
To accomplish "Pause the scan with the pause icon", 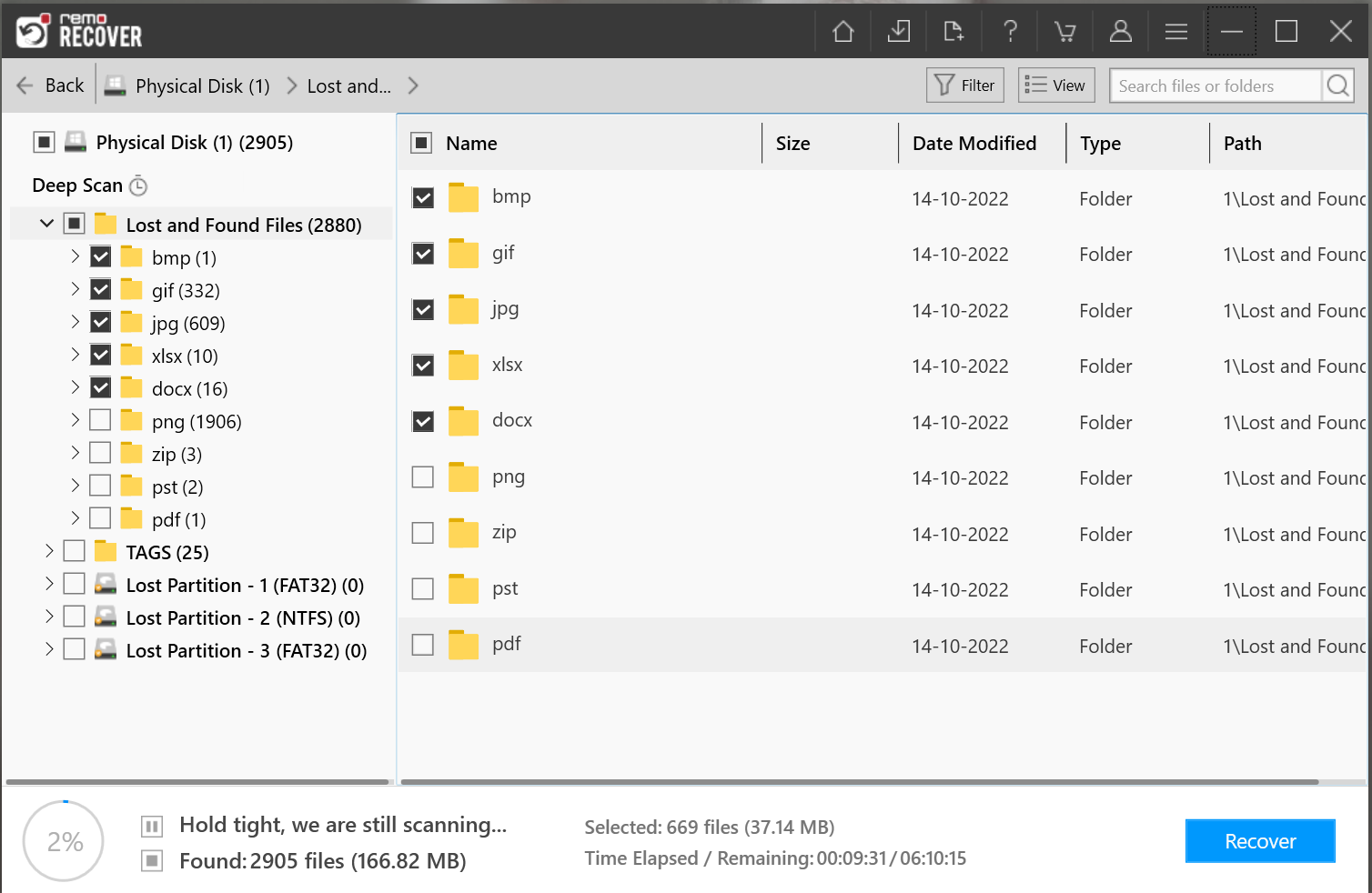I will click(152, 827).
